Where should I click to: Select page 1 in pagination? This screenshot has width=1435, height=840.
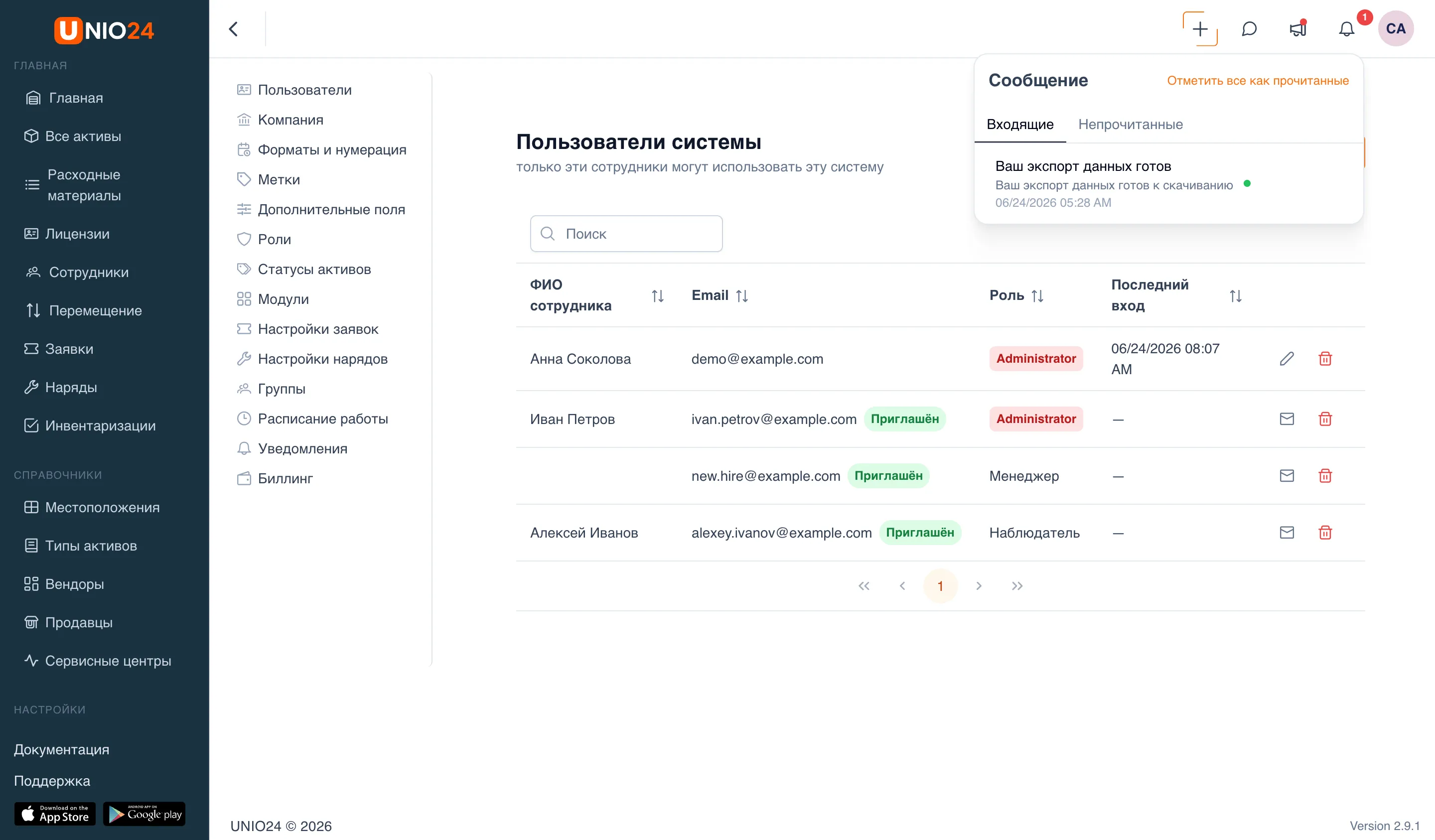[940, 586]
